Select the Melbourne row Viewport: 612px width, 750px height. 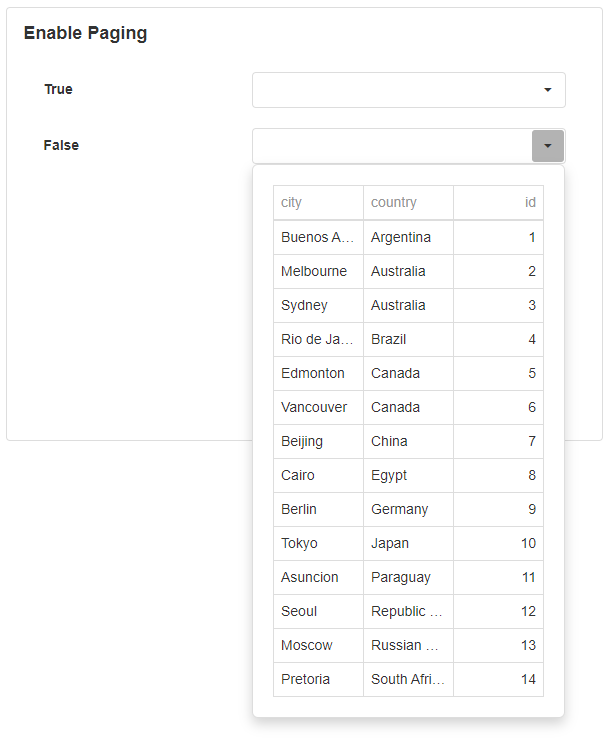(315, 271)
